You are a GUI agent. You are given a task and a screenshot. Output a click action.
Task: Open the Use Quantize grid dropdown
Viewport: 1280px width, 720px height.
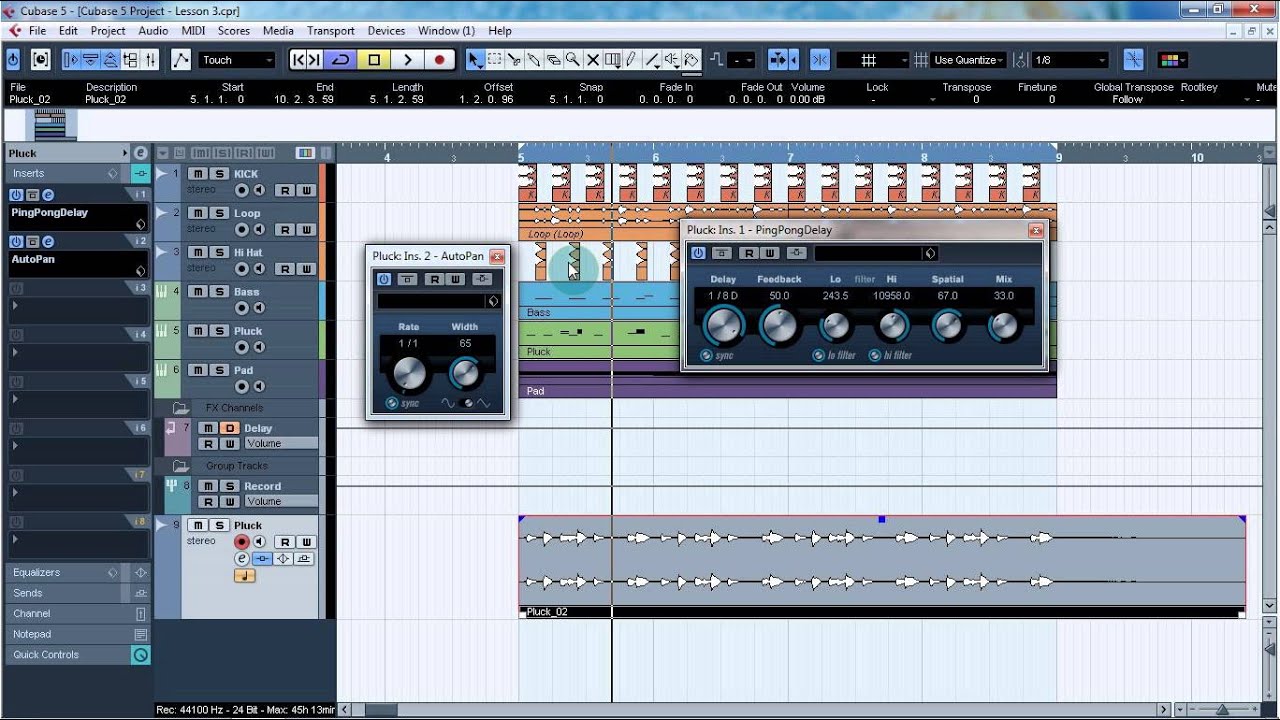point(968,60)
